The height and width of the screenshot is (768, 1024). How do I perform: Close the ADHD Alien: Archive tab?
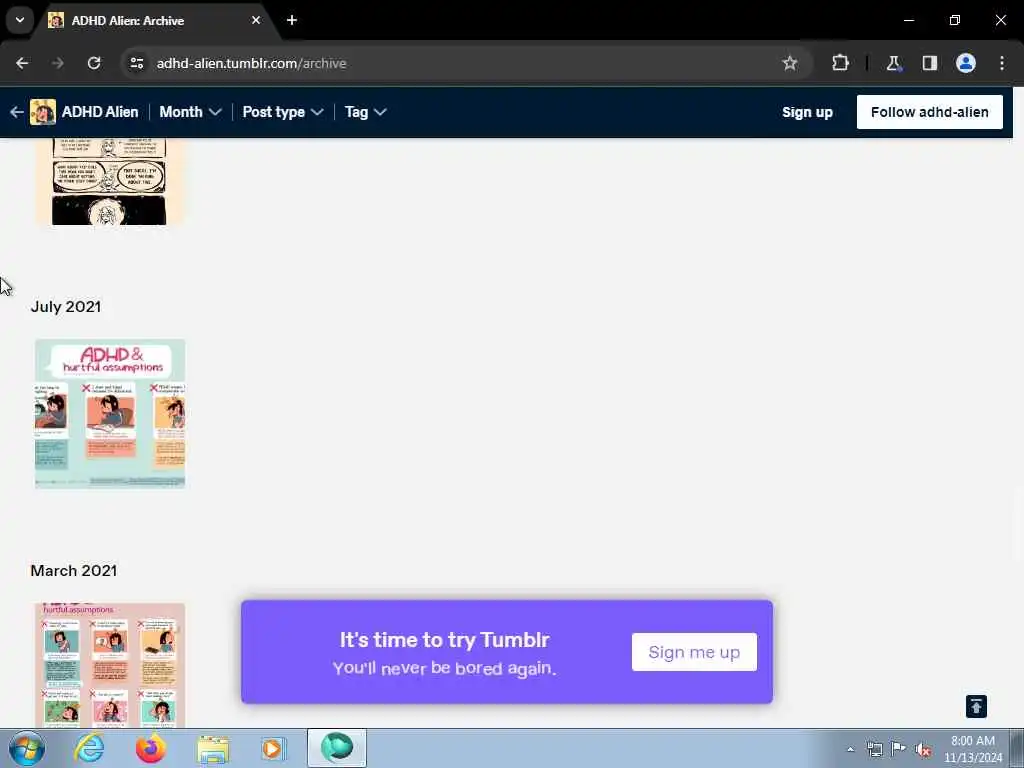[x=256, y=20]
